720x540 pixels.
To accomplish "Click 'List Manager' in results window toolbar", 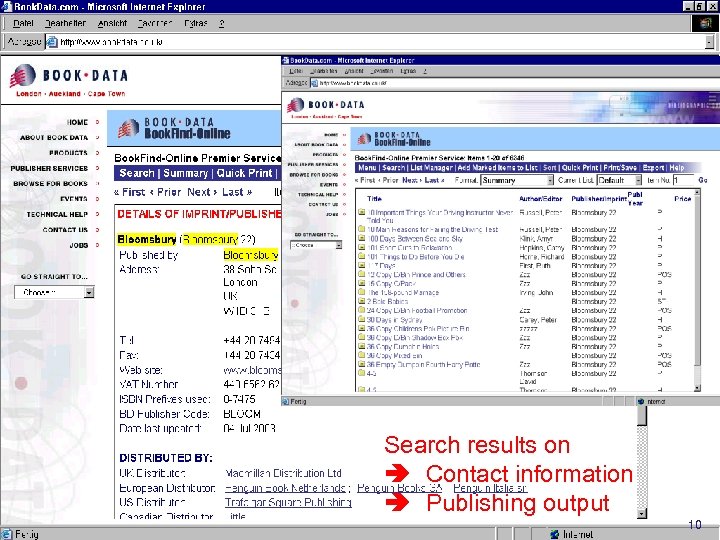I will coord(432,168).
